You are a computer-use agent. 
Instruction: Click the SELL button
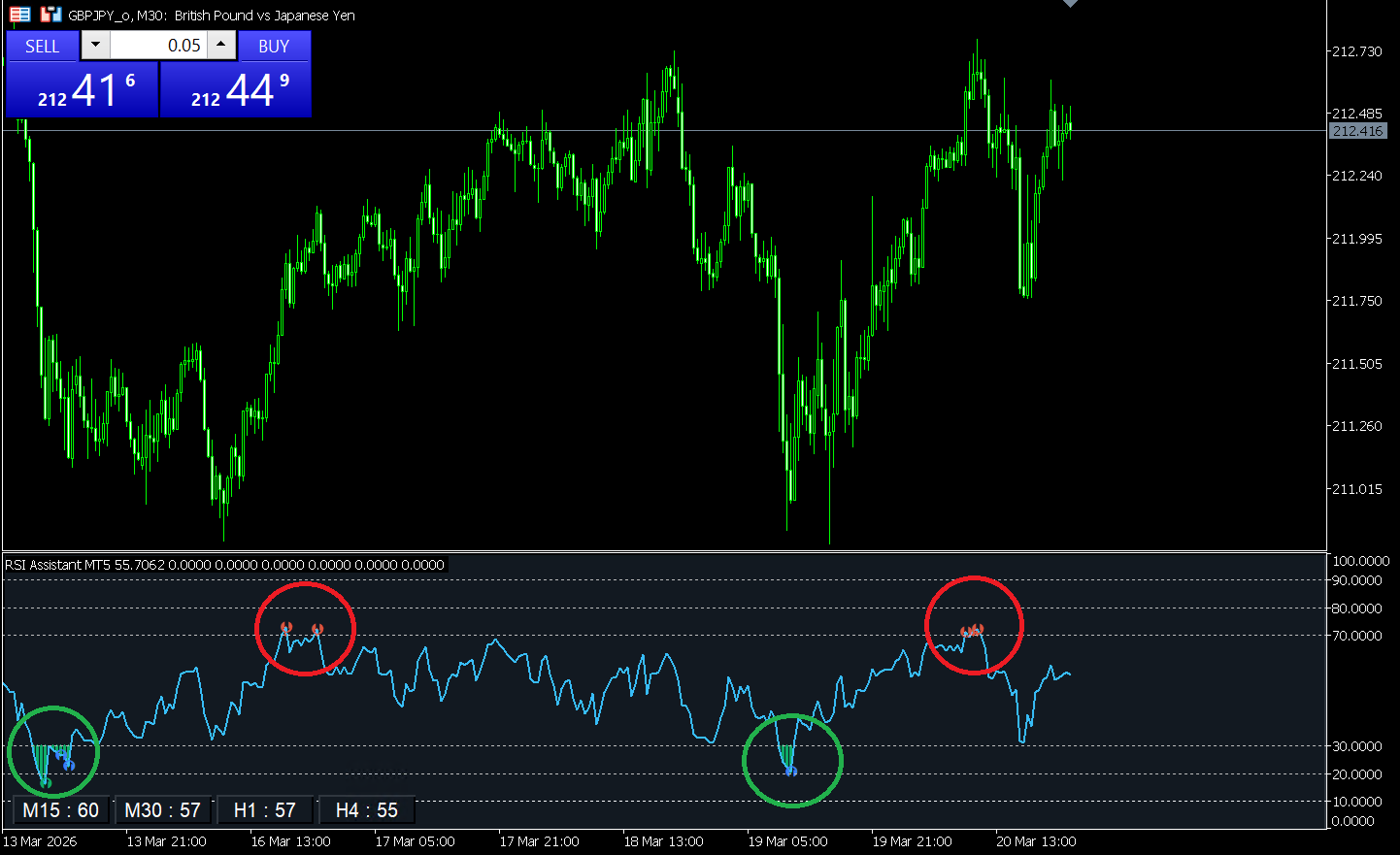coord(42,46)
